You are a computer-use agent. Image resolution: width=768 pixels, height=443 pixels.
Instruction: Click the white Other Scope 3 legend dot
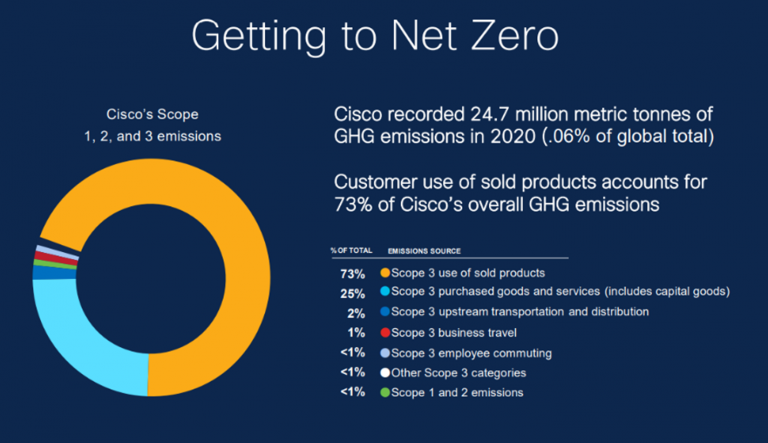pyautogui.click(x=386, y=372)
